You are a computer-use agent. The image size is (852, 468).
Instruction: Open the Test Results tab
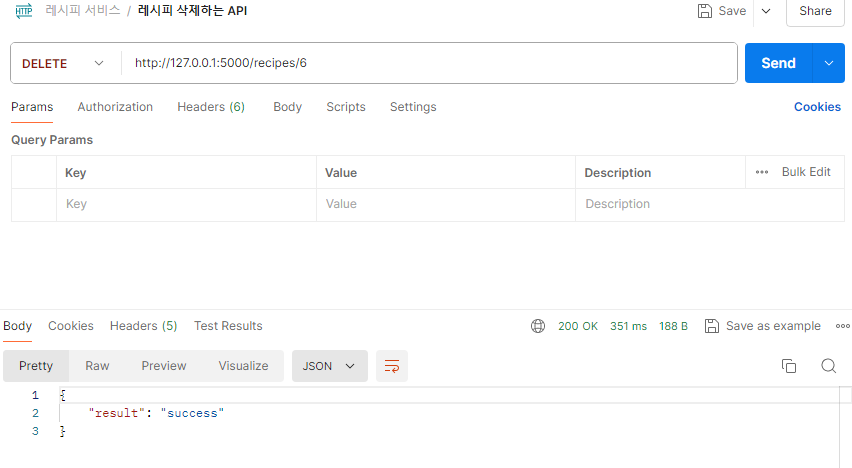[x=228, y=326]
